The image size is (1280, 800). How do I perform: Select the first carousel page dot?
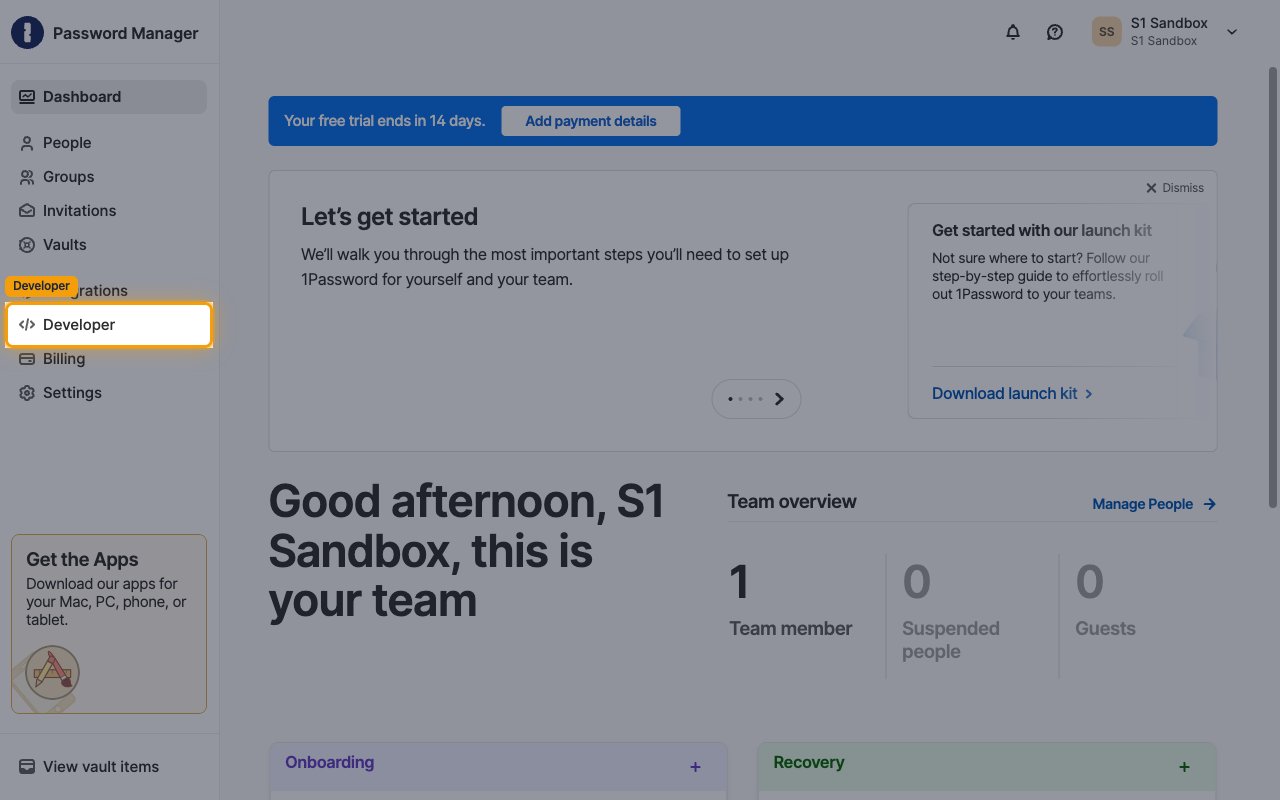(731, 399)
